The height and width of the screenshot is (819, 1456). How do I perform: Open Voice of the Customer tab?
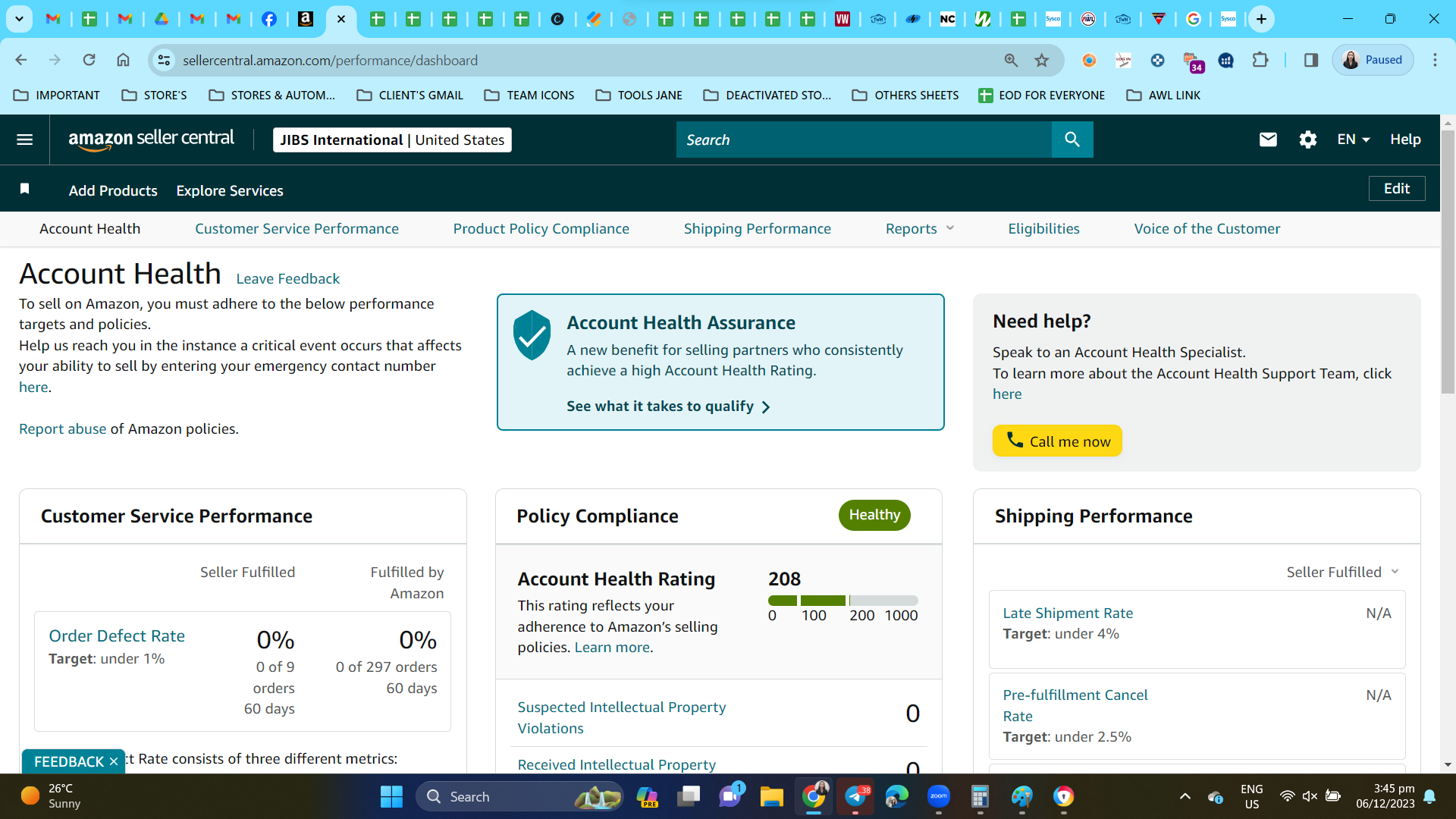point(1207,229)
